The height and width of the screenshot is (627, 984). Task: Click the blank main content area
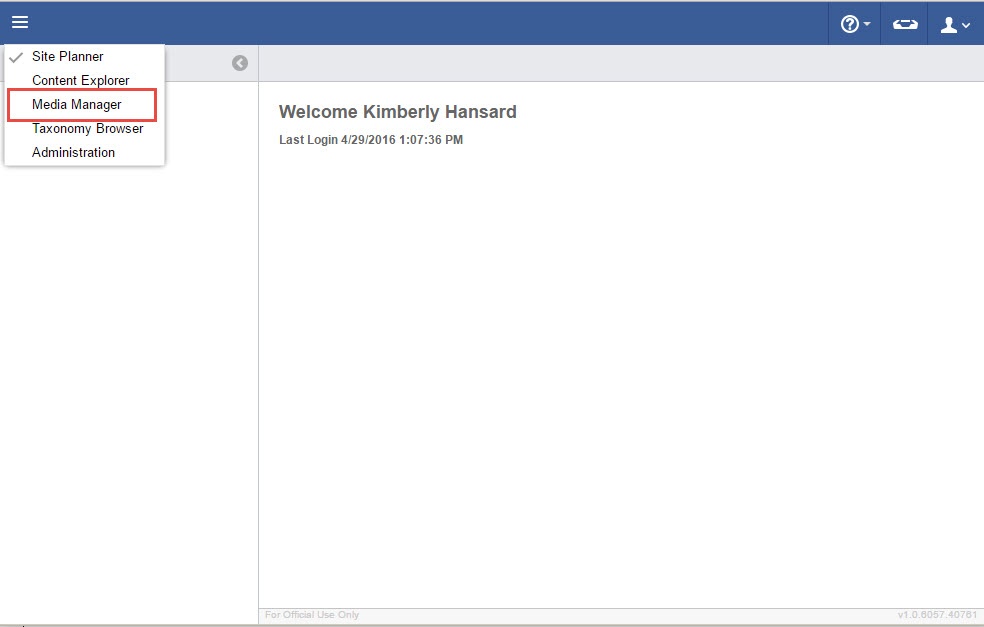click(x=620, y=380)
